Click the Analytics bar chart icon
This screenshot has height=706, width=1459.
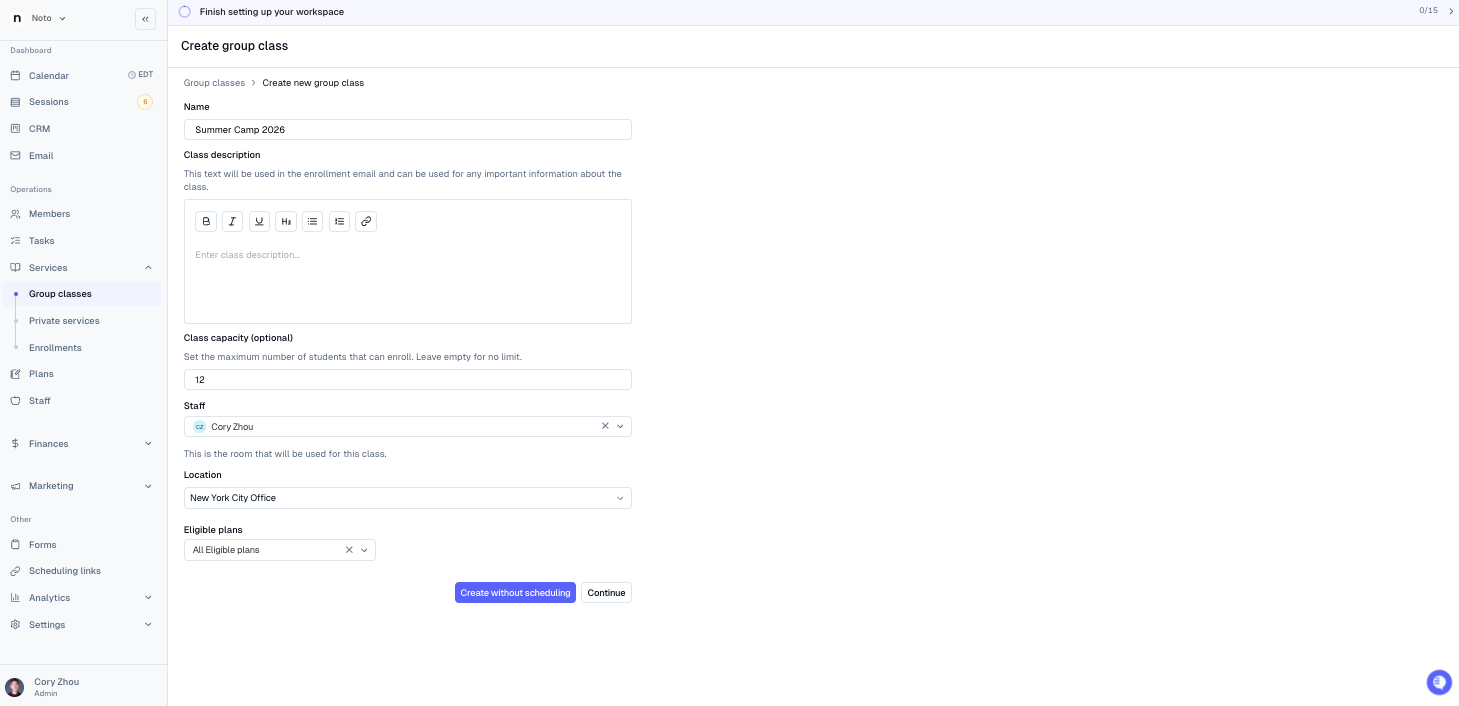[x=15, y=598]
